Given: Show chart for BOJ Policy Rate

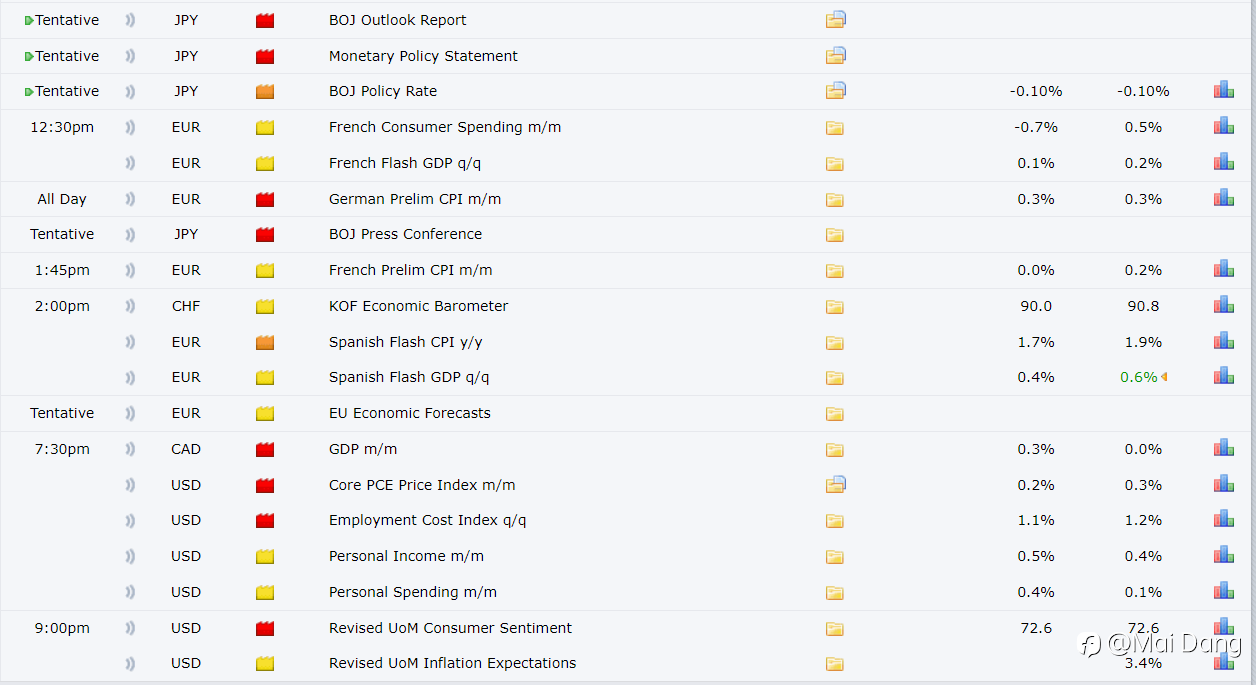Looking at the screenshot, I should (1223, 90).
